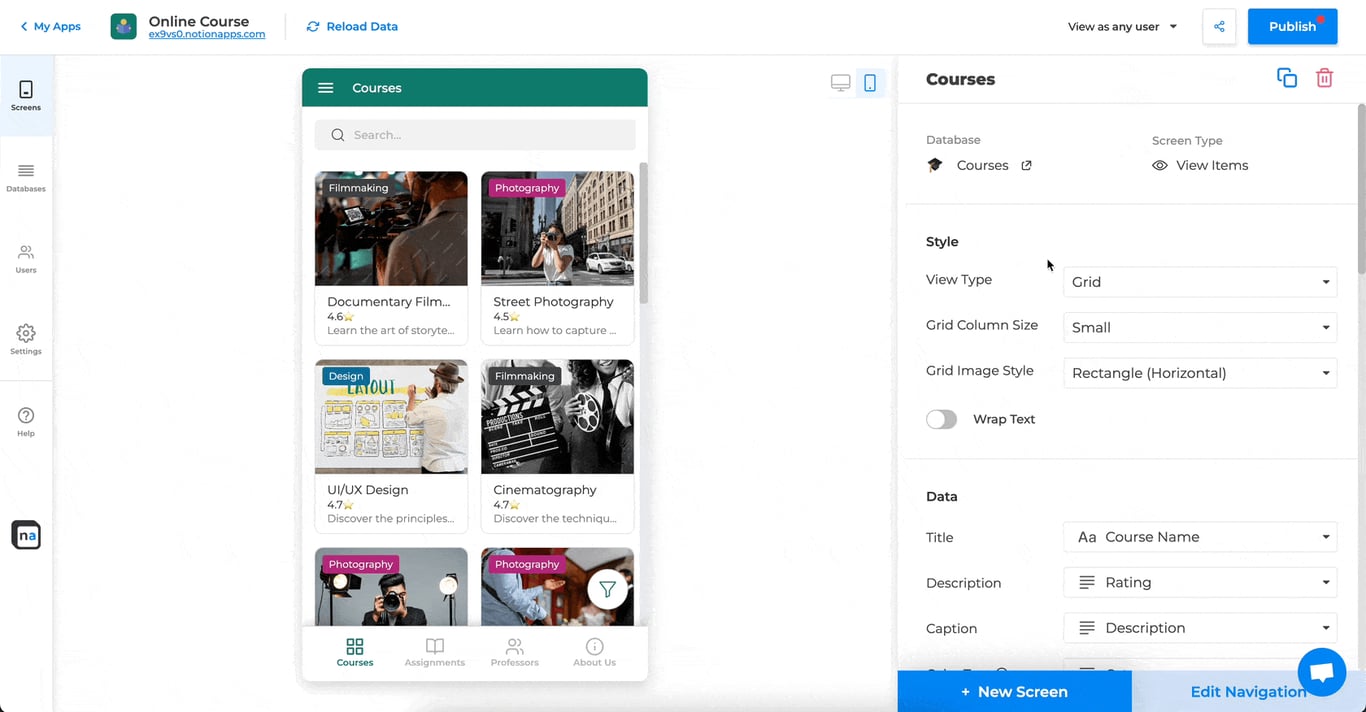Open the Title field dropdown
Viewport: 1366px width, 712px height.
coord(1200,537)
